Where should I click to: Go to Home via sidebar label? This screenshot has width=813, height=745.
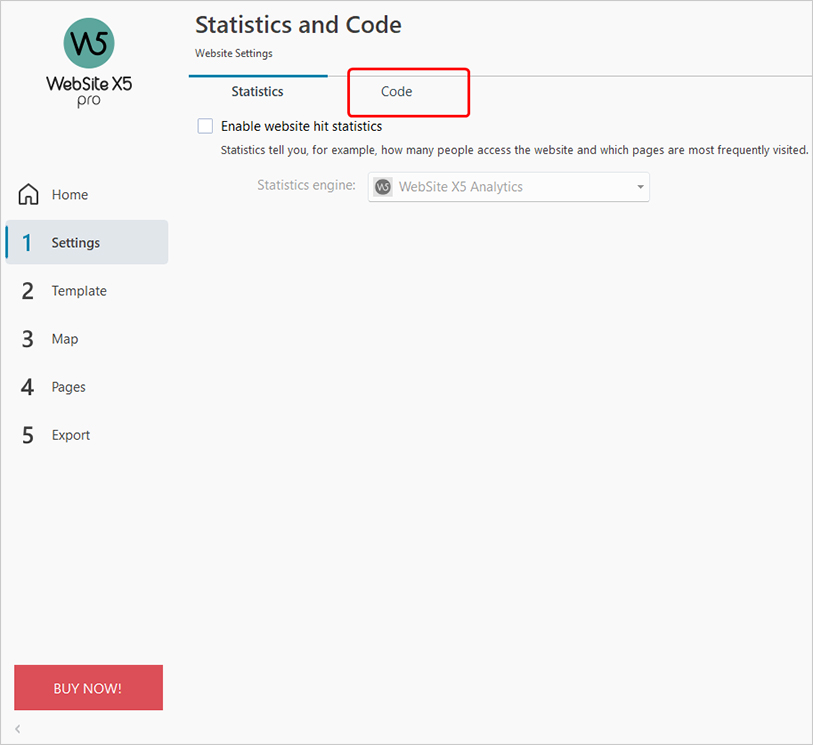click(x=70, y=195)
